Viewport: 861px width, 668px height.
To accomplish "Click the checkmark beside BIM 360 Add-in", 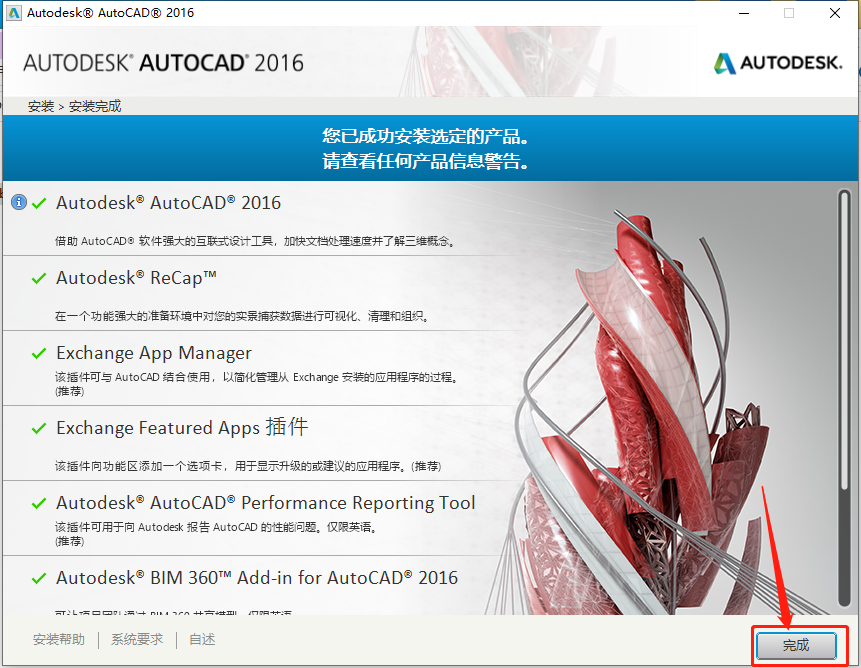I will [39, 579].
